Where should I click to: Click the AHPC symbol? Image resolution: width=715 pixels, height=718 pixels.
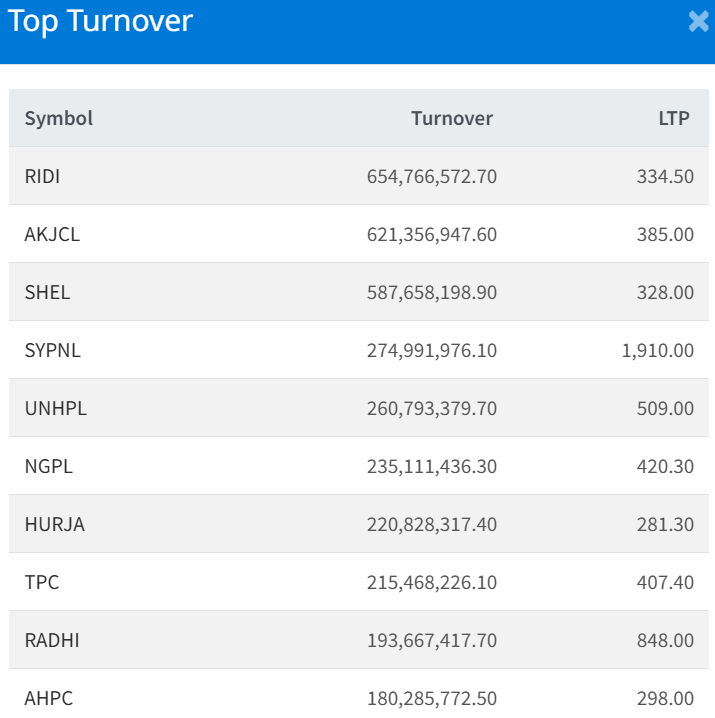(49, 698)
